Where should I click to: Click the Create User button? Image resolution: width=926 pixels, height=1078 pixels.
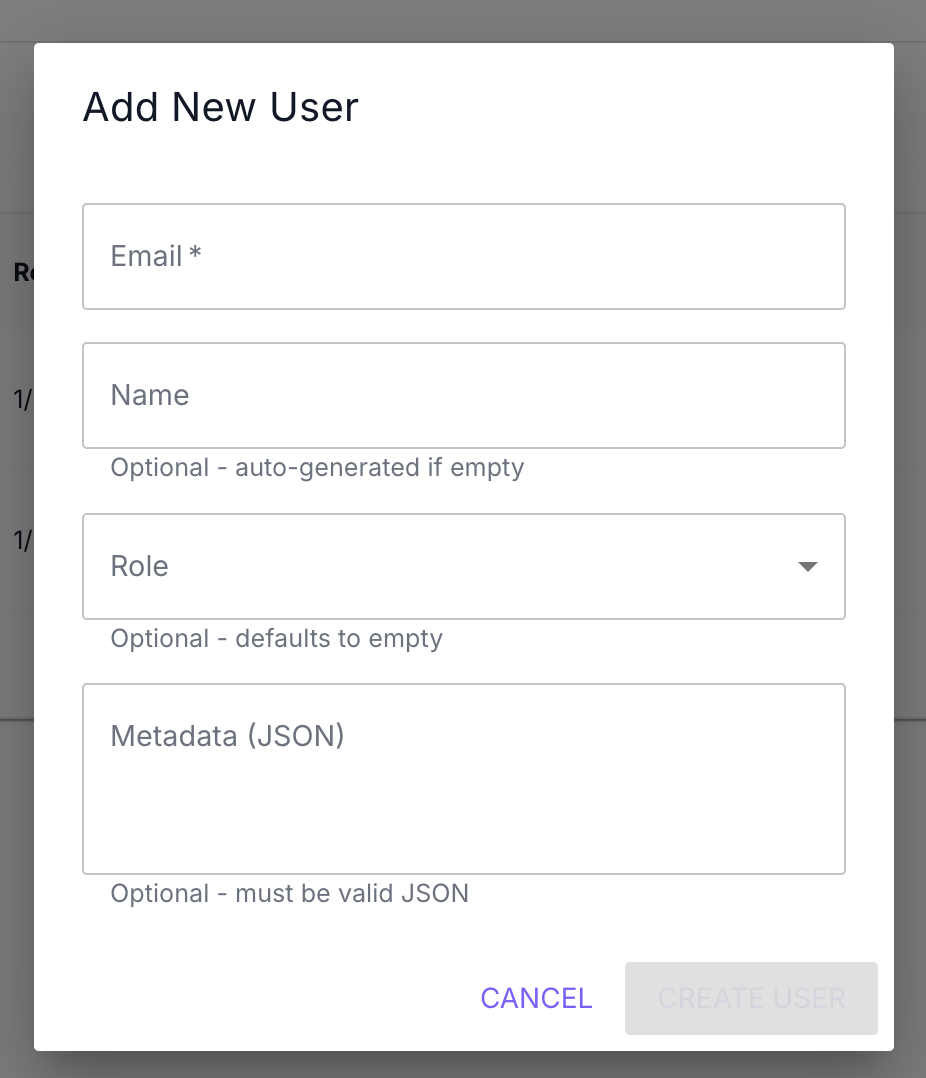click(751, 998)
